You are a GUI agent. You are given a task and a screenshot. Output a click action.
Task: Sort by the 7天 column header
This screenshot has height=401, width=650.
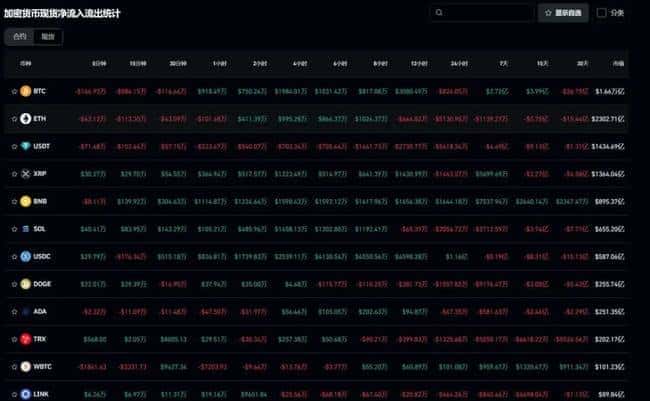pyautogui.click(x=502, y=63)
